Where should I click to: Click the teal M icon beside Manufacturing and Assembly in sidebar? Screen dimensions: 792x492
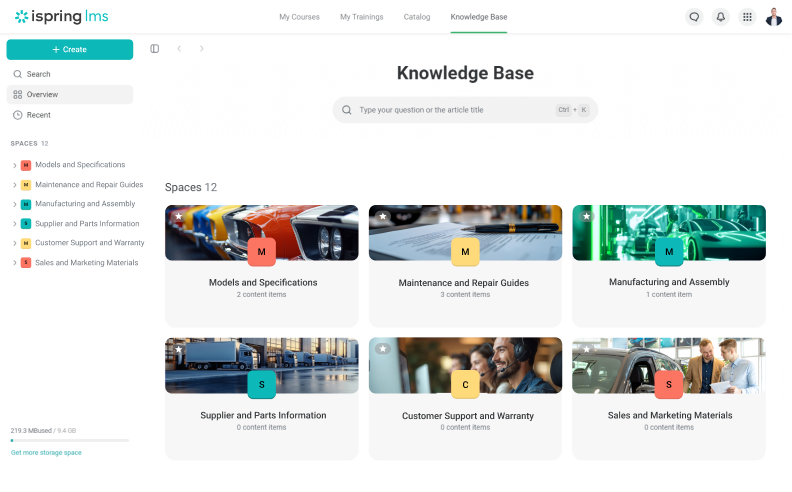coord(26,204)
